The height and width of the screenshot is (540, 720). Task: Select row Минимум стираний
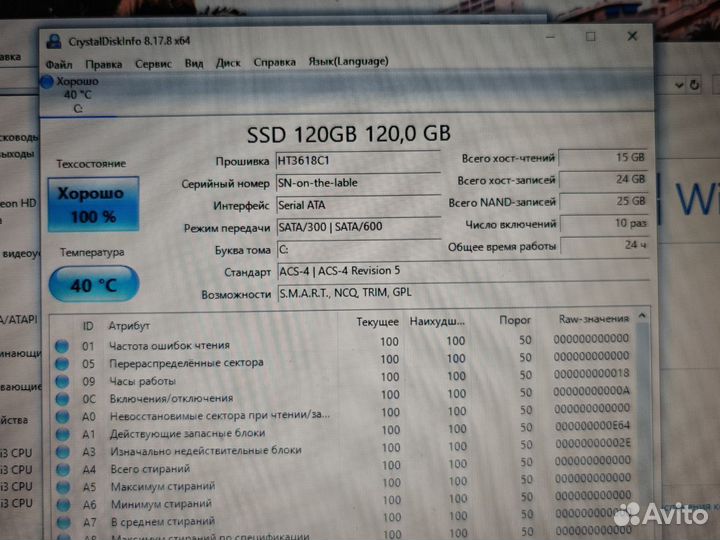(344, 500)
